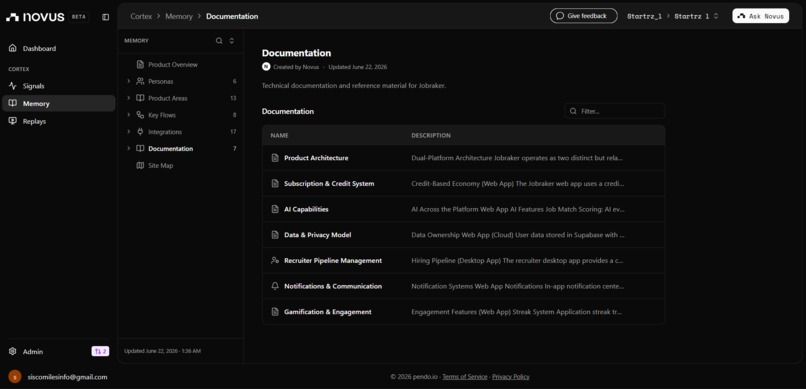This screenshot has width=806, height=389.
Task: Click the BETA badge beside Novus logo
Action: click(x=79, y=17)
